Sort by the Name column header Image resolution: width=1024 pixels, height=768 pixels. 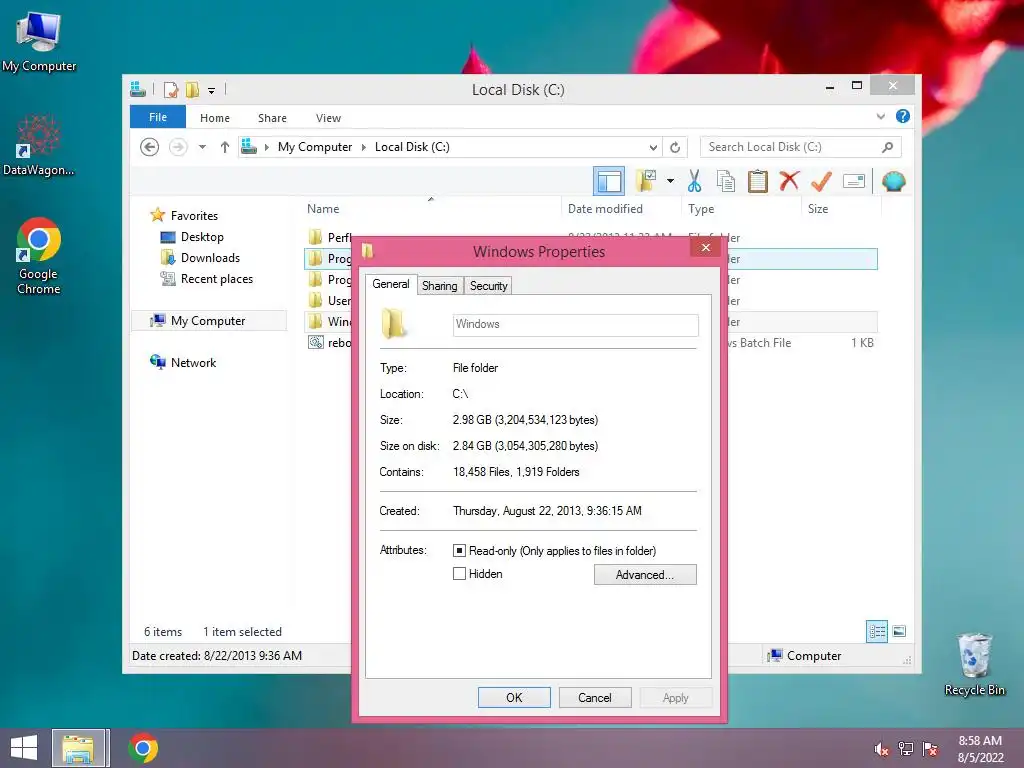323,209
